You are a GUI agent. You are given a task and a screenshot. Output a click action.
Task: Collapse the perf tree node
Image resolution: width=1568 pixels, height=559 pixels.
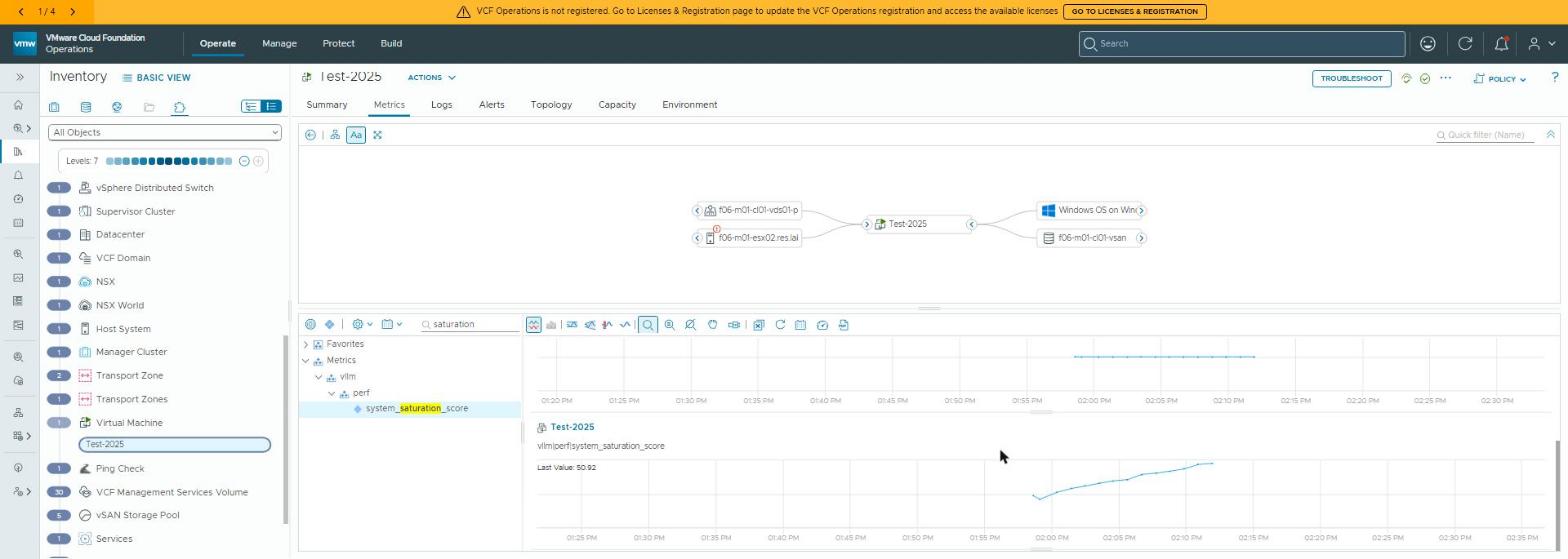332,394
